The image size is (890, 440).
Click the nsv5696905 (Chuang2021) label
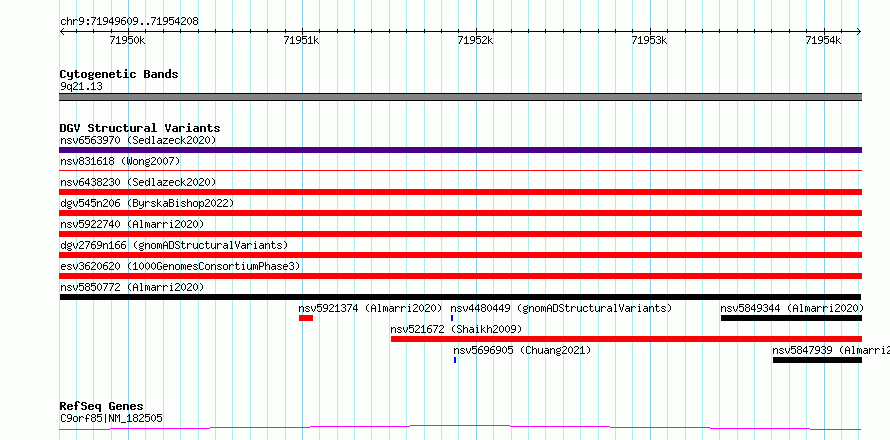[x=522, y=350]
